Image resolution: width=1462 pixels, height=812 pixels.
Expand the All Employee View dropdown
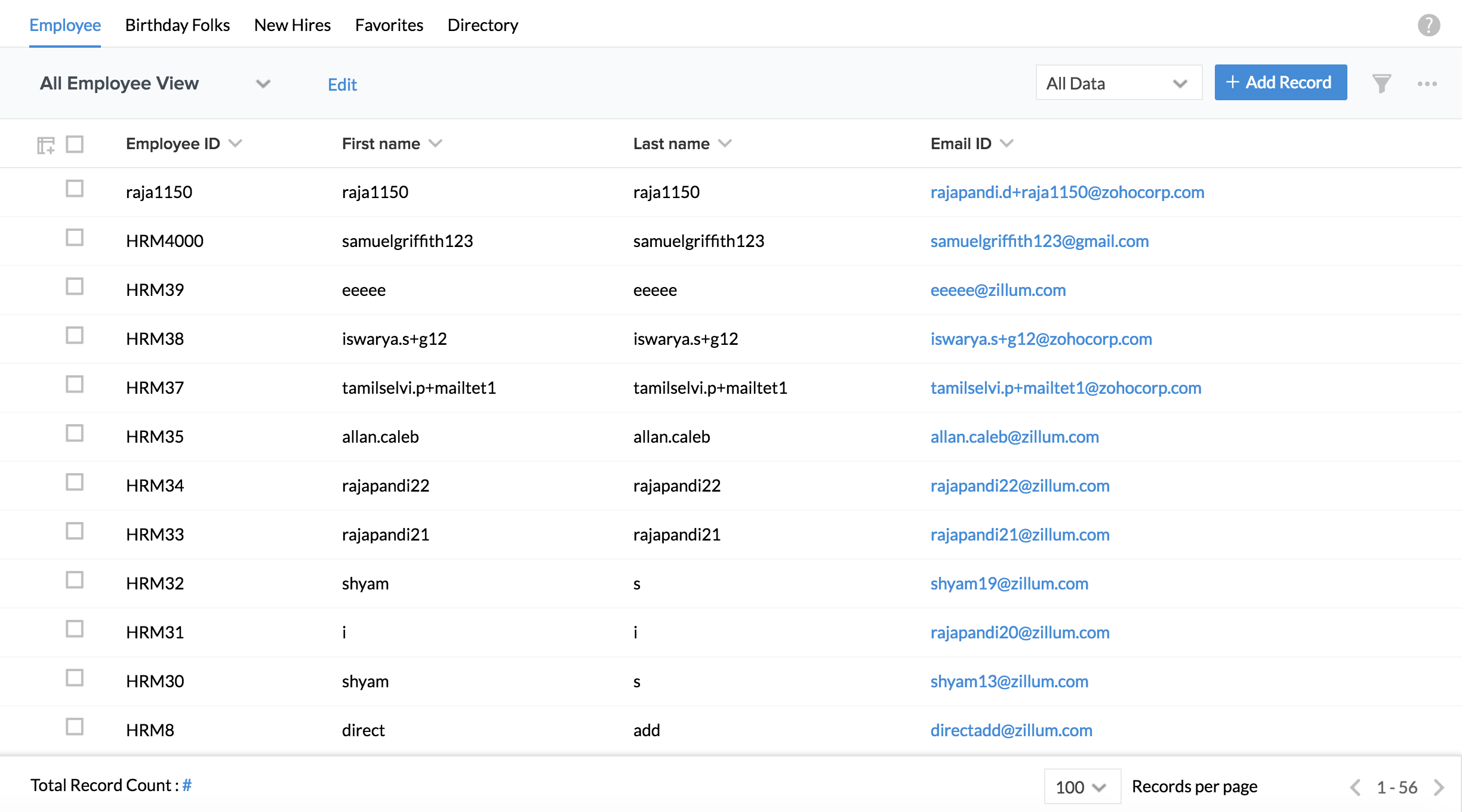coord(263,84)
